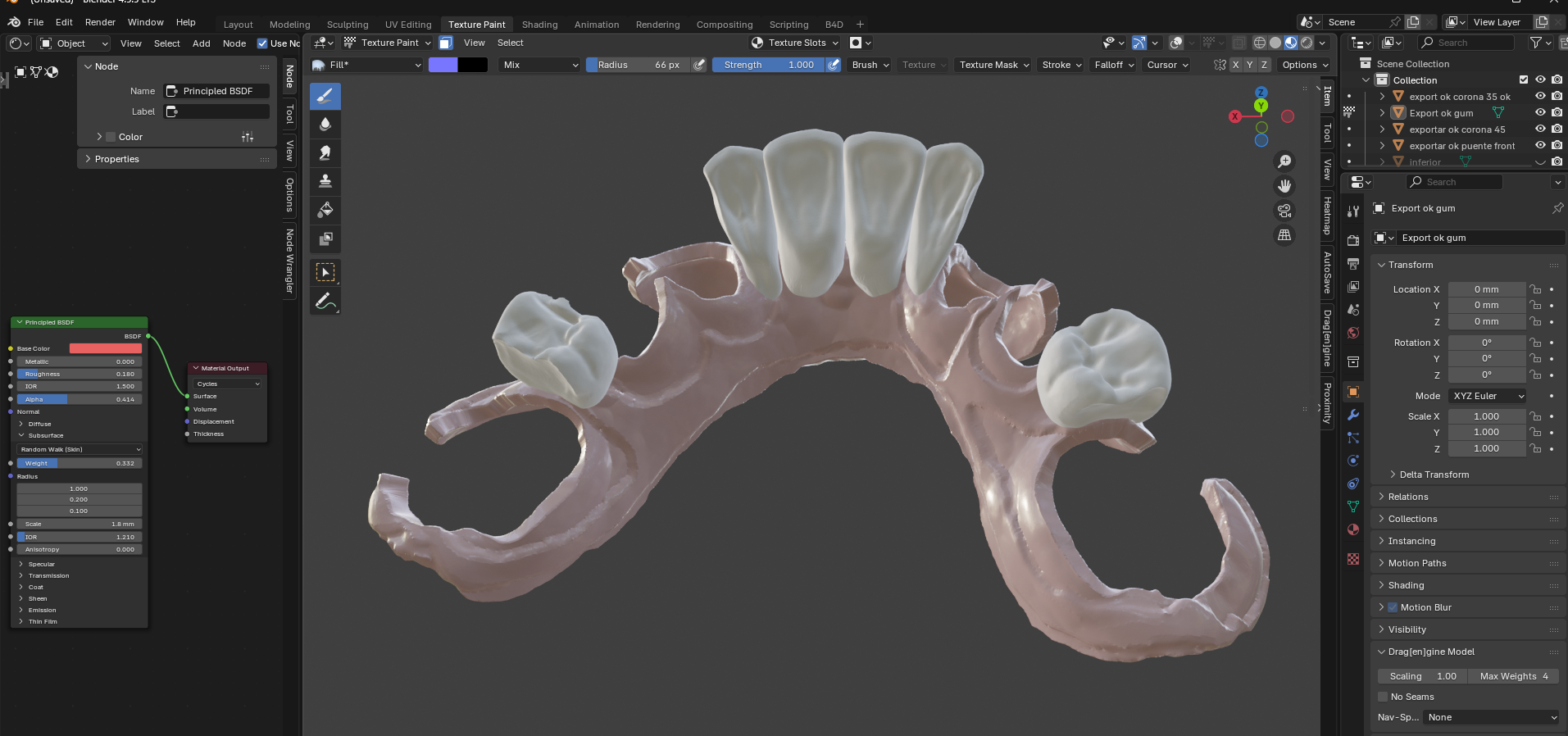Select the Soften tool in toolbar
The width and height of the screenshot is (1568, 736).
click(x=325, y=125)
